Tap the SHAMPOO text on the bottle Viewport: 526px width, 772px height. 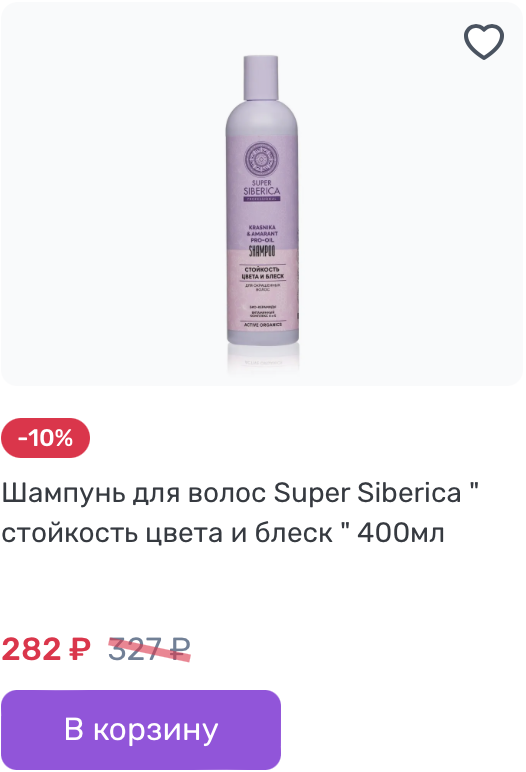tap(262, 251)
